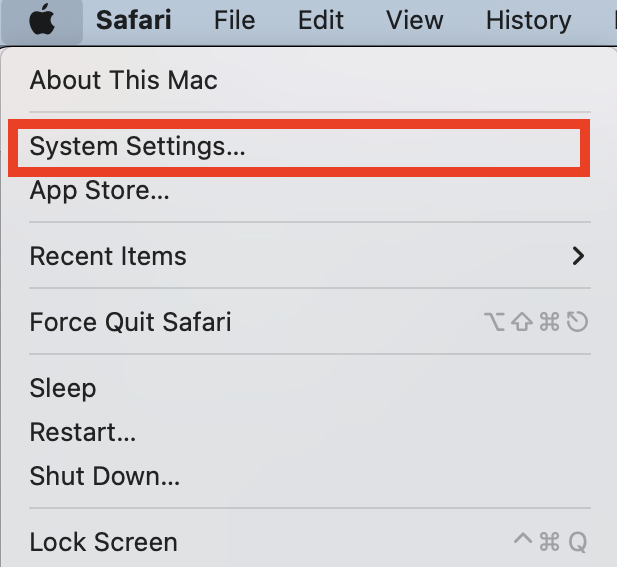Select the Recent Items entry
This screenshot has height=567, width=617.
coord(308,256)
